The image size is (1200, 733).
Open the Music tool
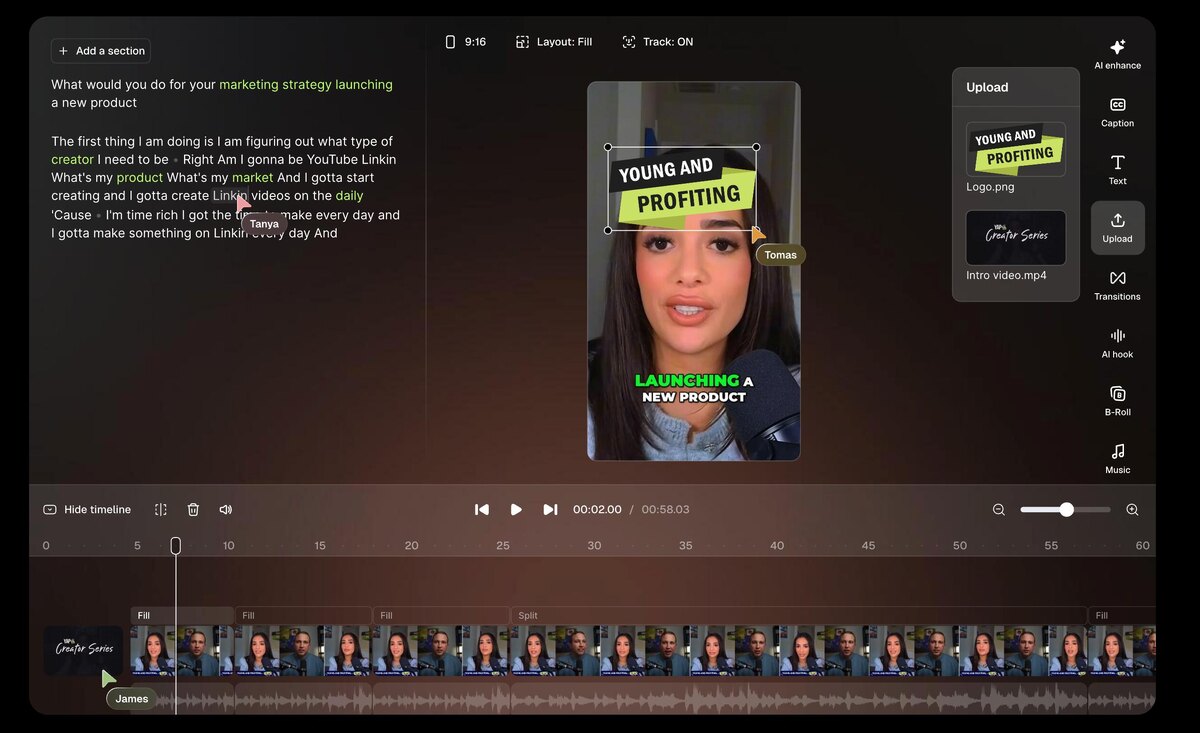click(1117, 459)
